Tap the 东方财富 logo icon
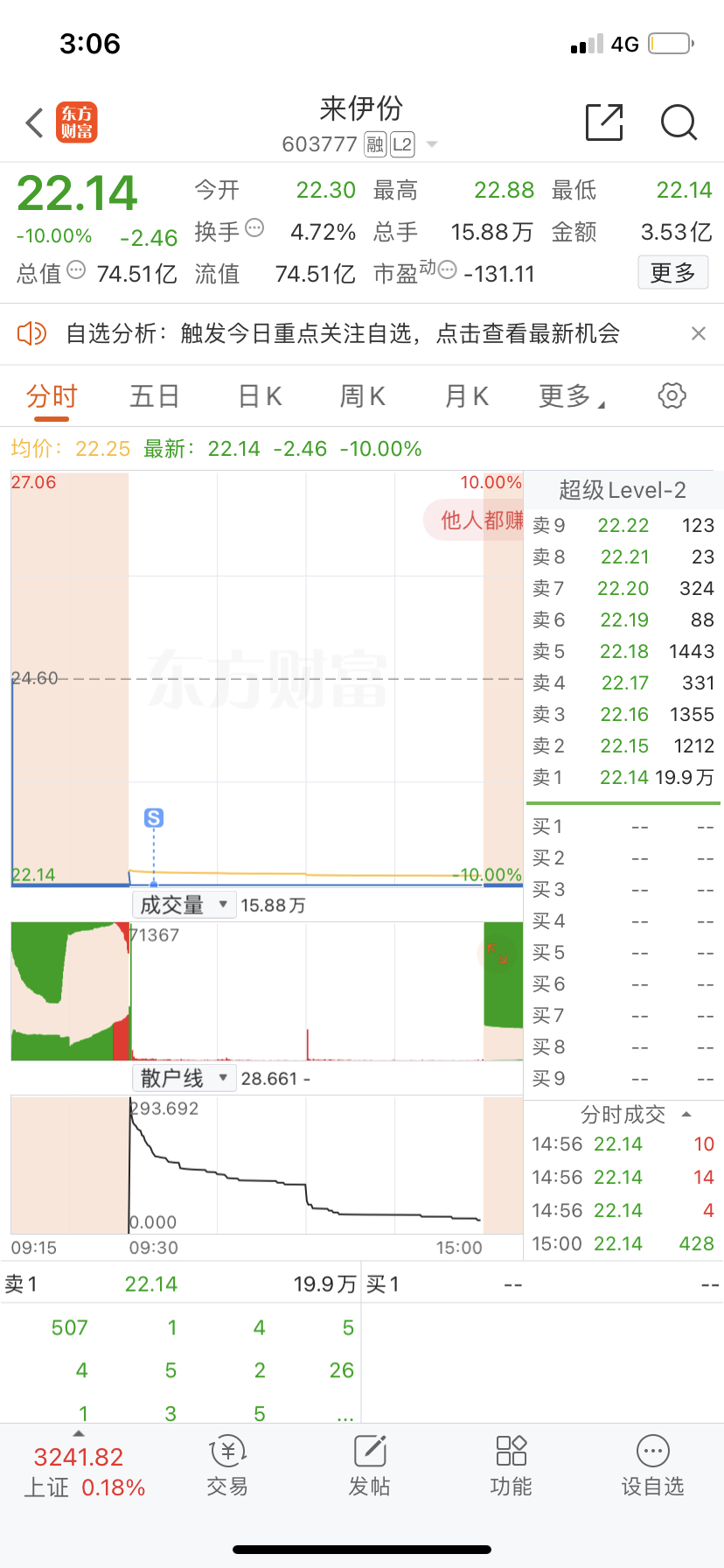The height and width of the screenshot is (1568, 724). pos(77,122)
